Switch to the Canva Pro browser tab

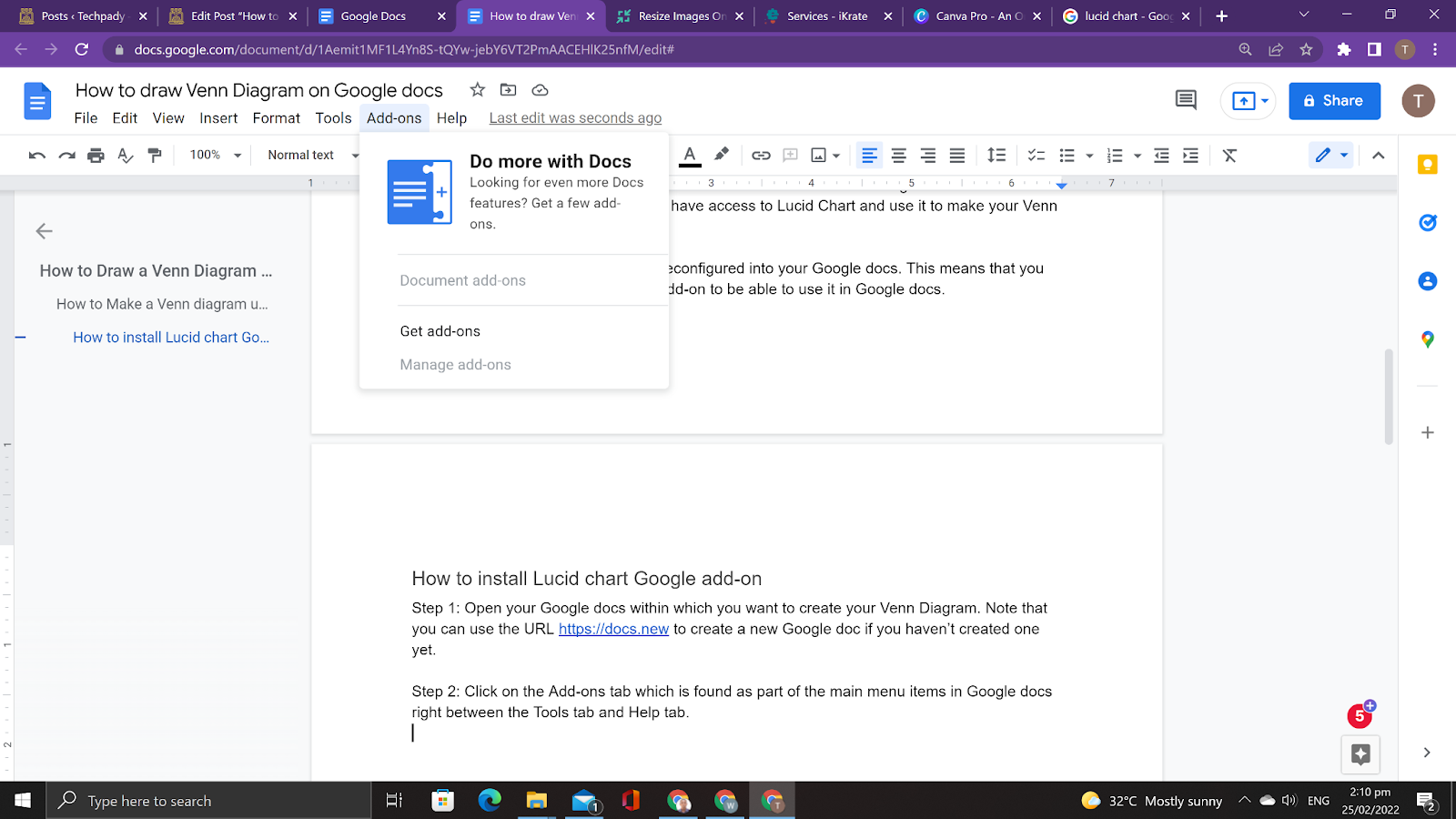pos(977,16)
